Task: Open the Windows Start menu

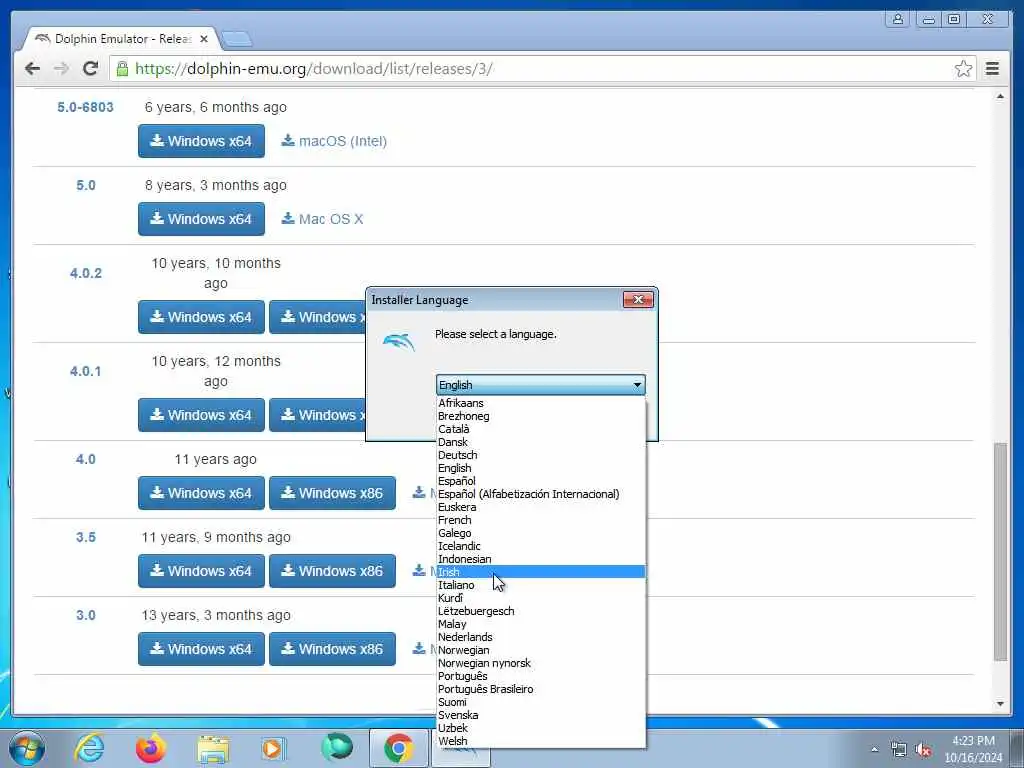Action: tap(27, 748)
